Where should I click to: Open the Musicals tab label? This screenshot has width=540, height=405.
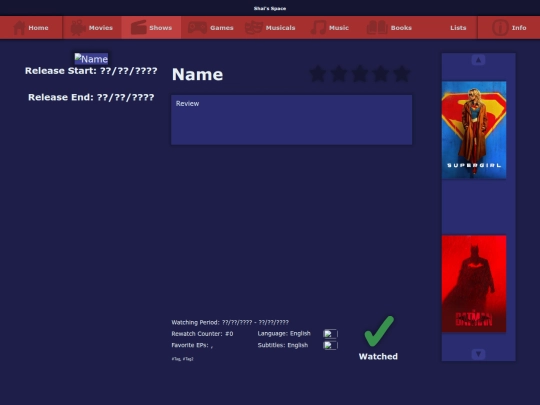[x=280, y=28]
